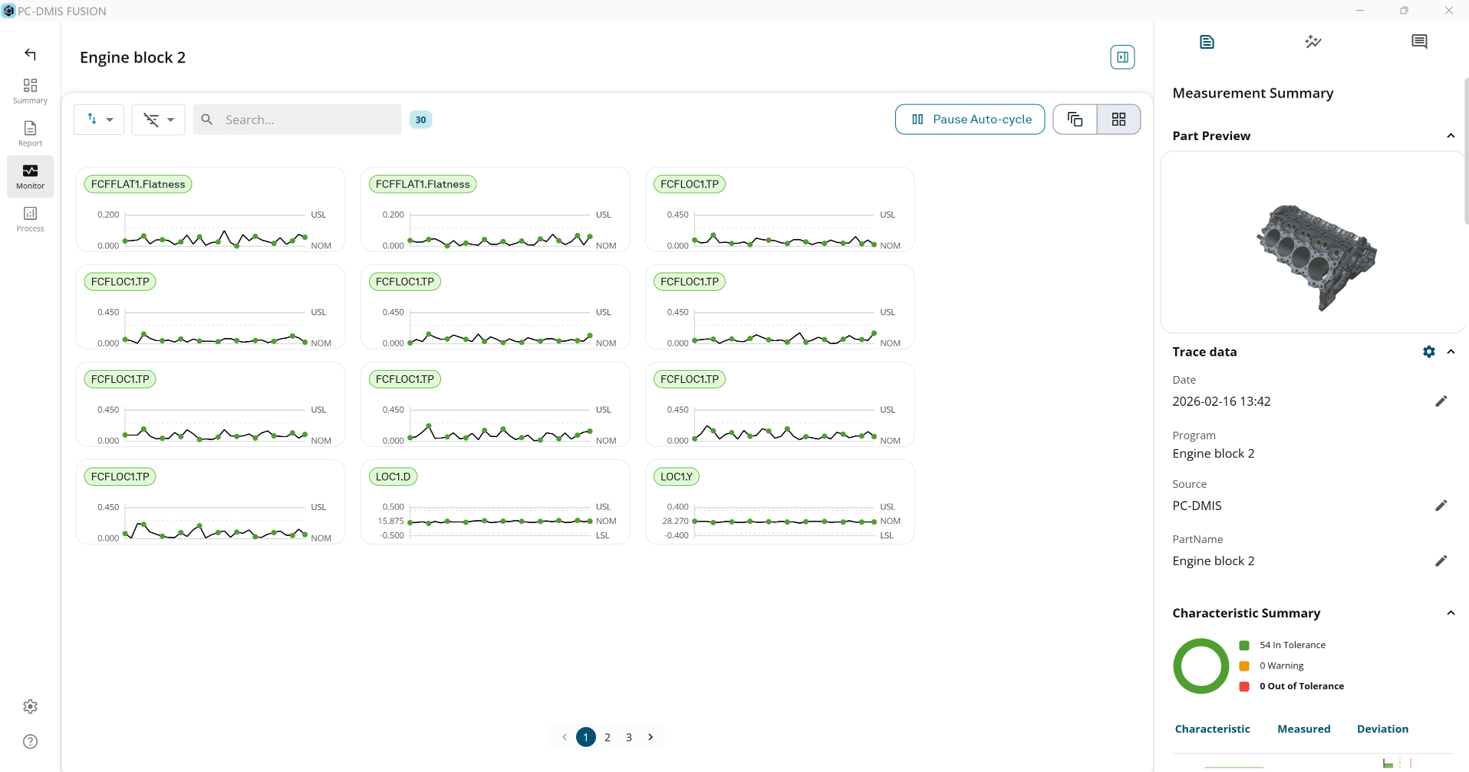Screen dimensions: 1469x772
Task: Click the red Out of Tolerance swatch
Action: coord(1244,686)
